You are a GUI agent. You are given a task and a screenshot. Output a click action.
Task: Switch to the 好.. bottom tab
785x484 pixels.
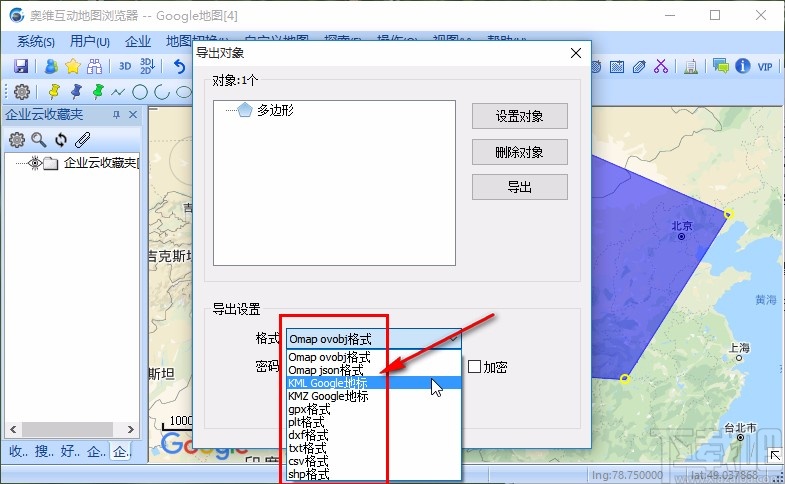[x=70, y=451]
